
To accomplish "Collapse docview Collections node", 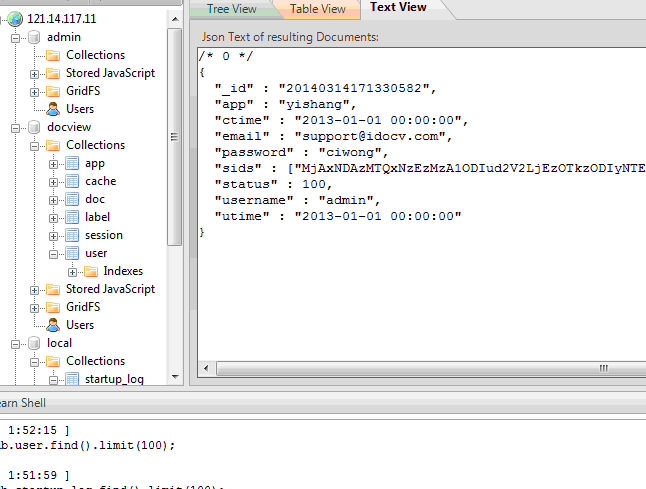I will click(35, 146).
